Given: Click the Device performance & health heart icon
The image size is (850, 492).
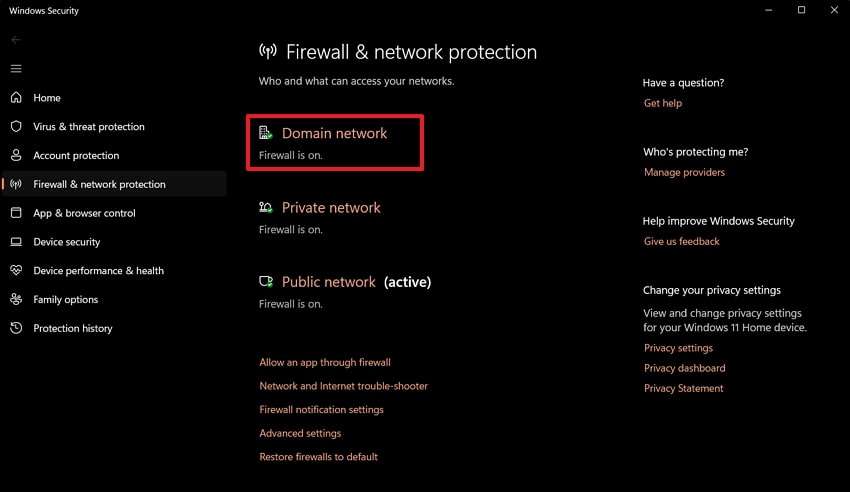Looking at the screenshot, I should [15, 271].
